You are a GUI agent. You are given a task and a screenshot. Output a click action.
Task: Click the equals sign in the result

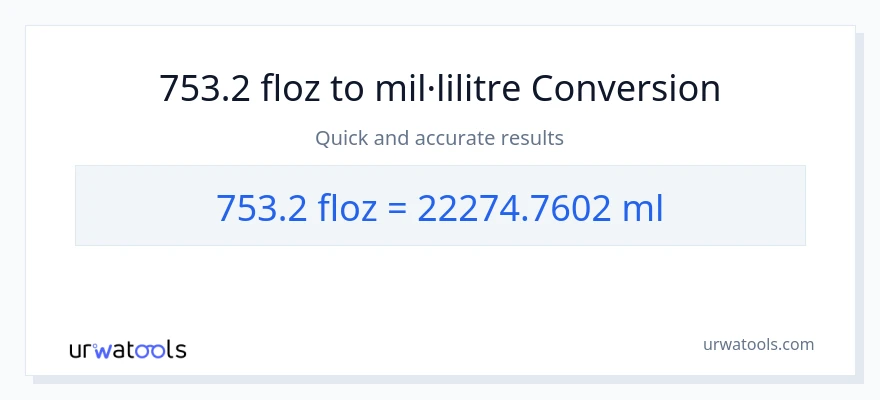click(396, 207)
